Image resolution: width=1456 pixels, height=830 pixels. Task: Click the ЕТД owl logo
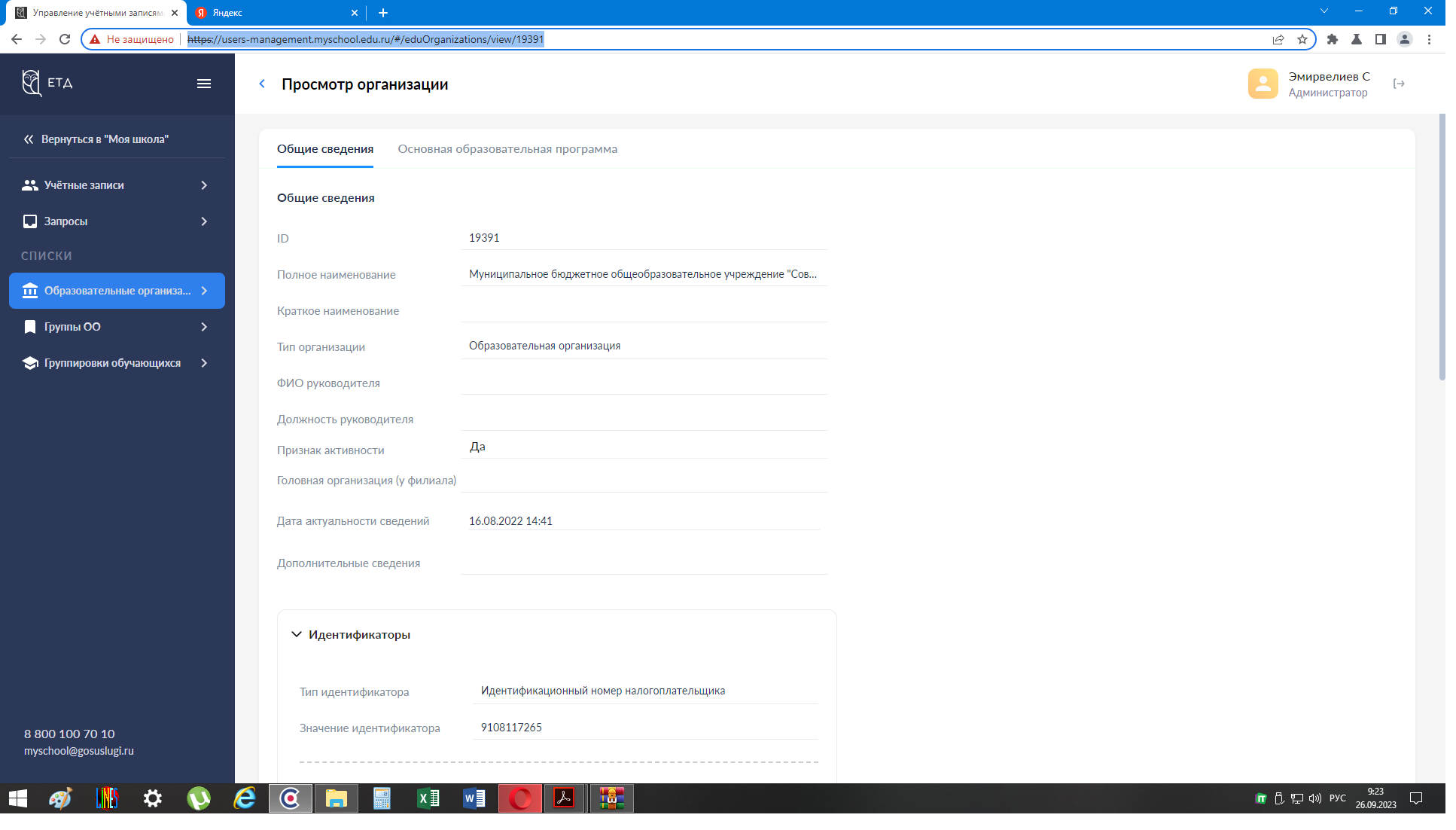coord(32,83)
